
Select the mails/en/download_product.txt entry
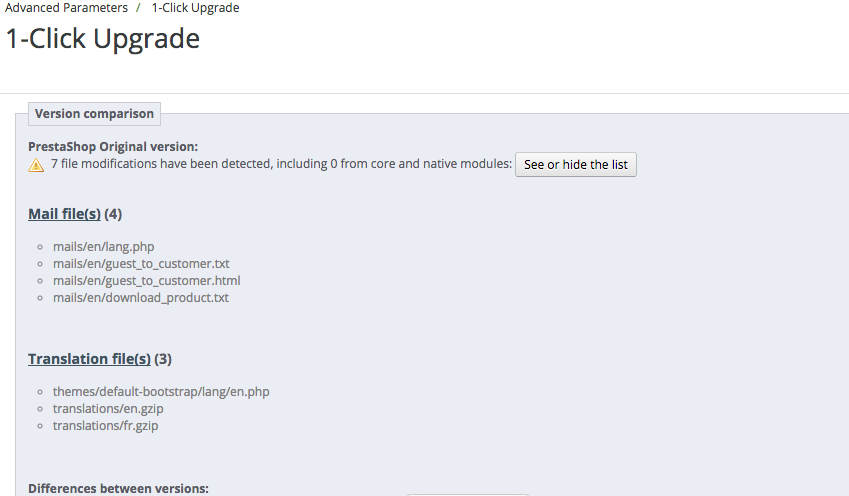141,297
